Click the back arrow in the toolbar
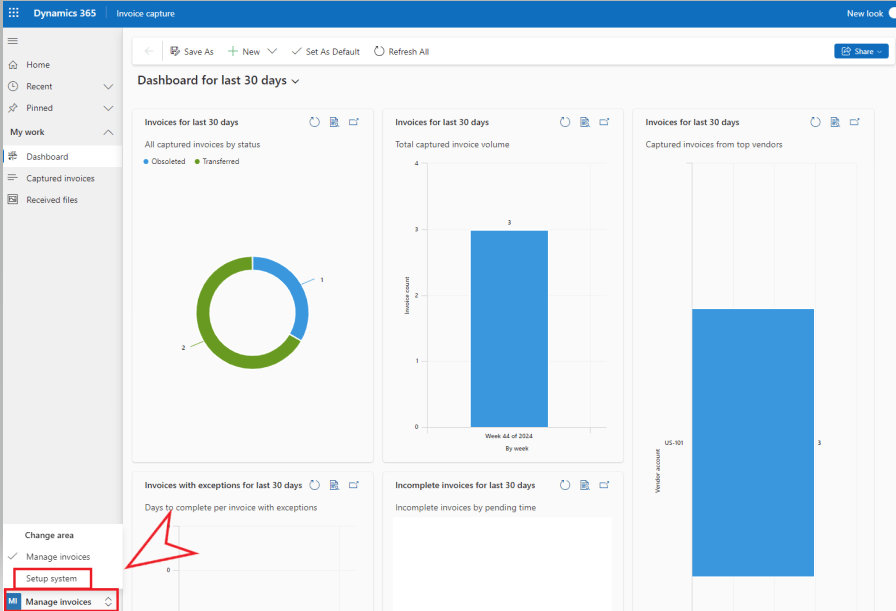This screenshot has width=896, height=611. click(149, 52)
